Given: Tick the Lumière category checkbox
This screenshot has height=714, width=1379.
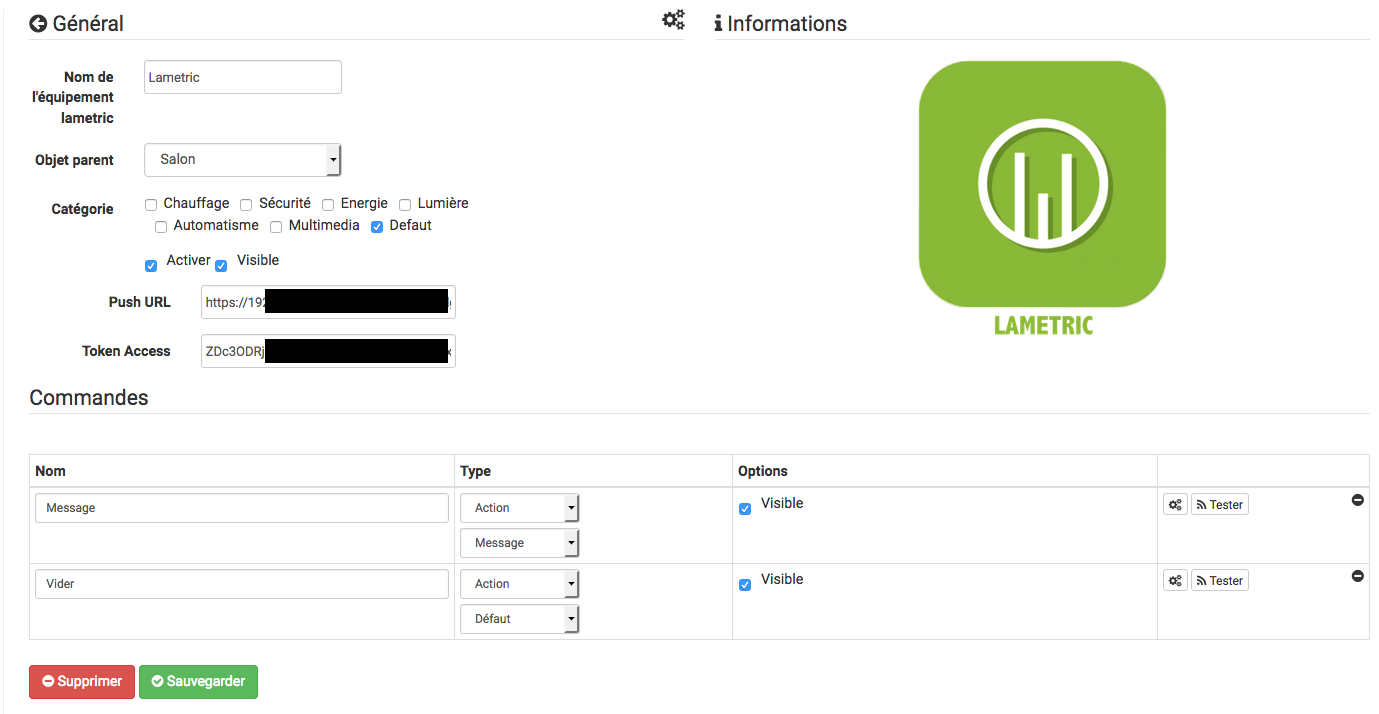Looking at the screenshot, I should tap(405, 205).
